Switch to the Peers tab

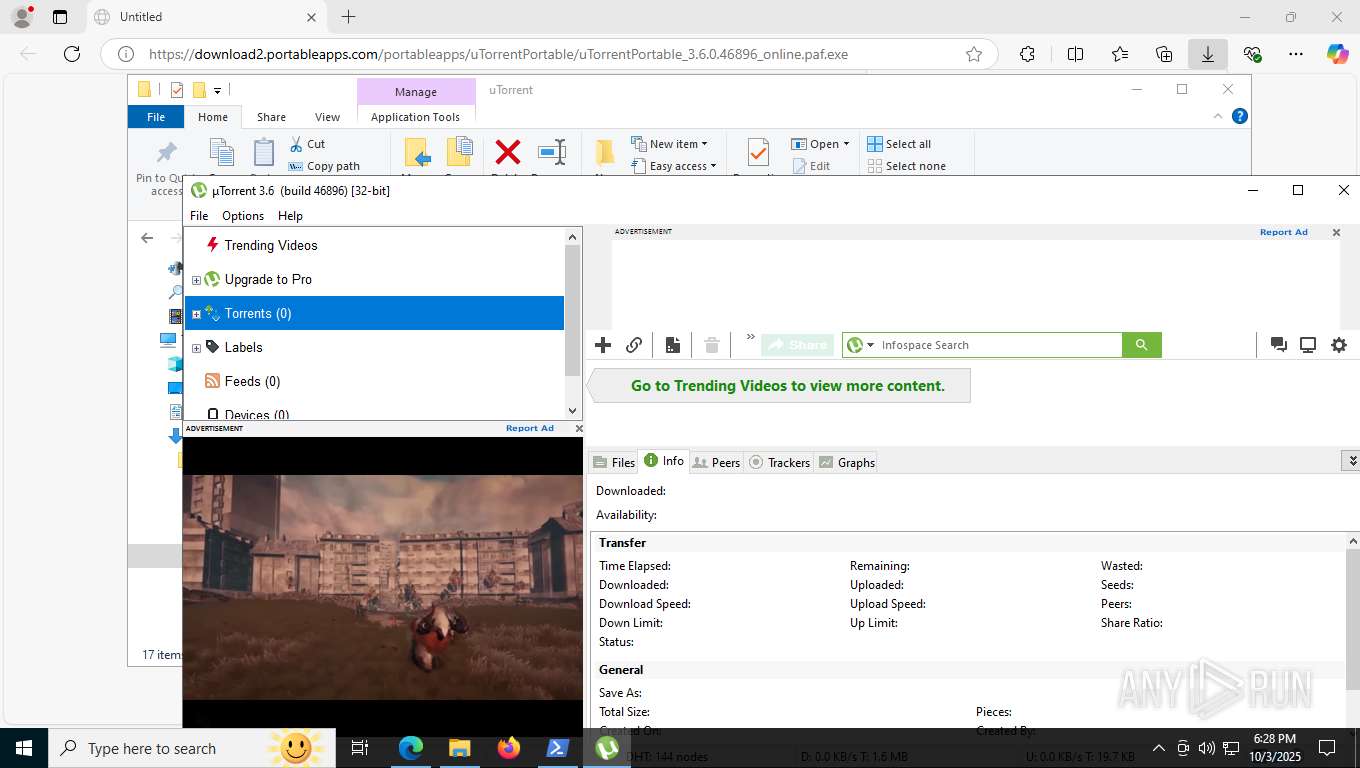716,462
